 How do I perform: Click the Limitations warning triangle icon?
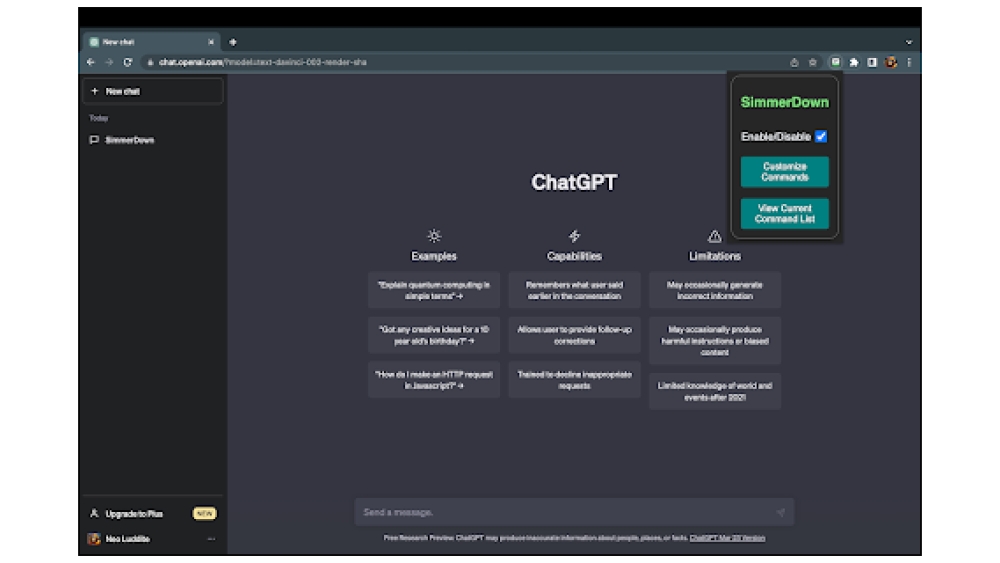pos(714,236)
